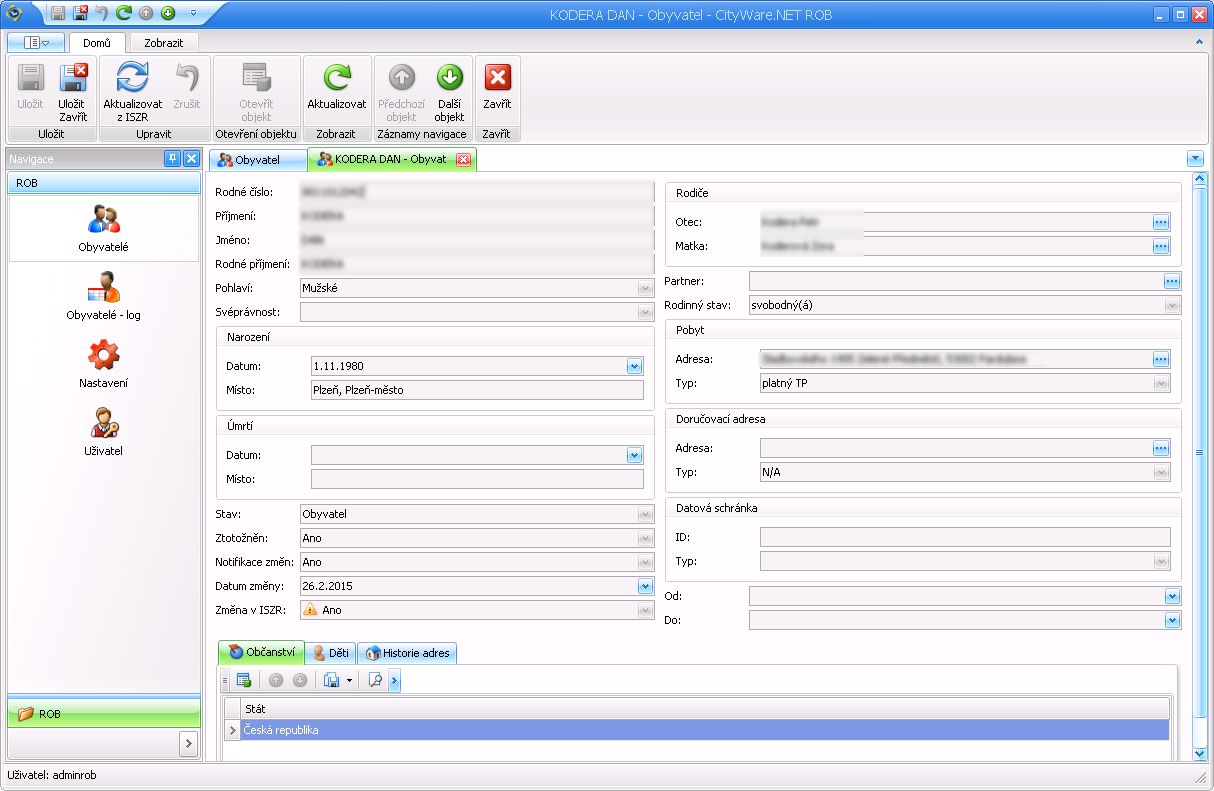Click Aktualizovat z ISZR ribbon button
This screenshot has width=1214, height=791.
pos(133,92)
